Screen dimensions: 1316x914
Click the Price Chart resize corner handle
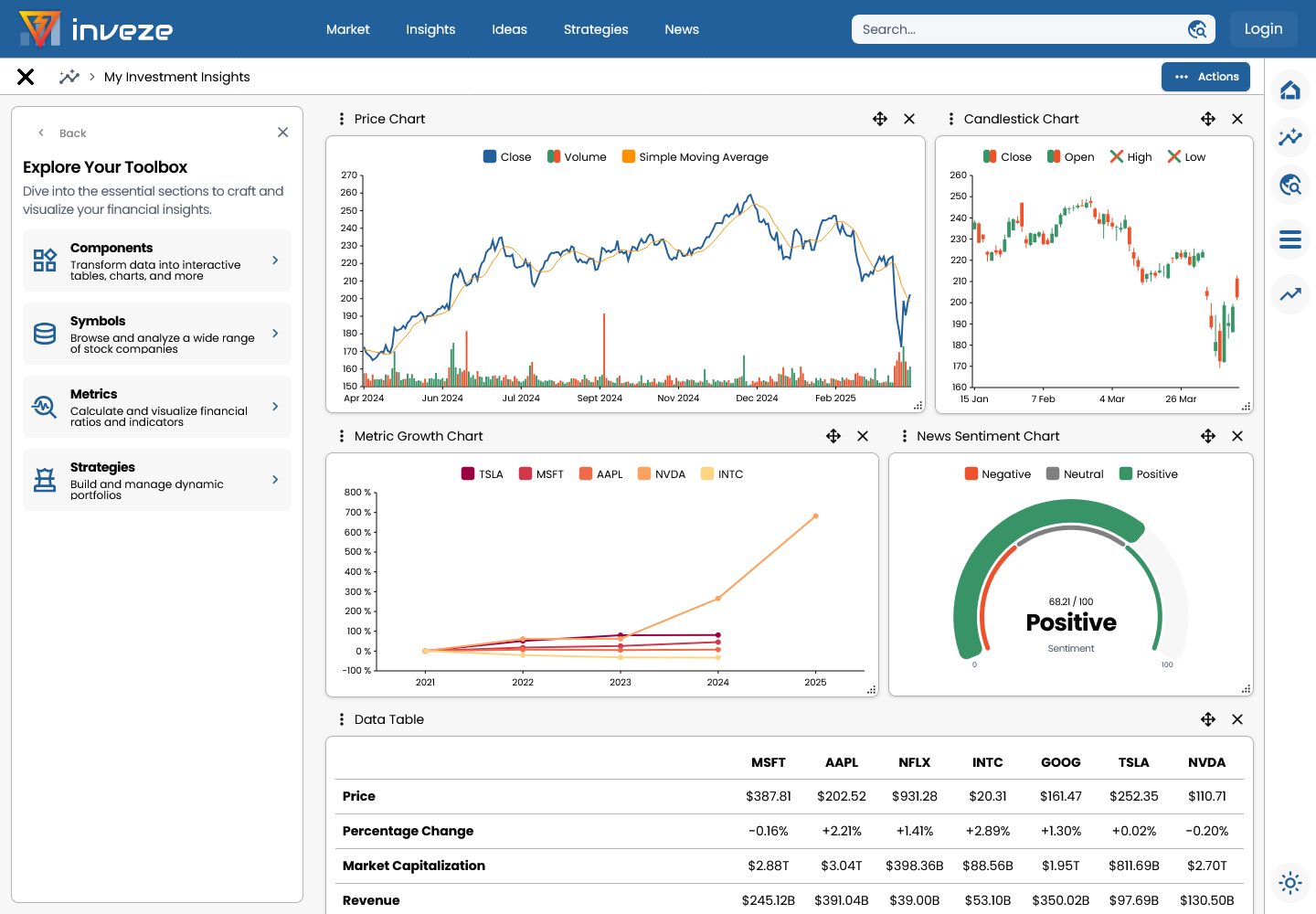pyautogui.click(x=918, y=406)
